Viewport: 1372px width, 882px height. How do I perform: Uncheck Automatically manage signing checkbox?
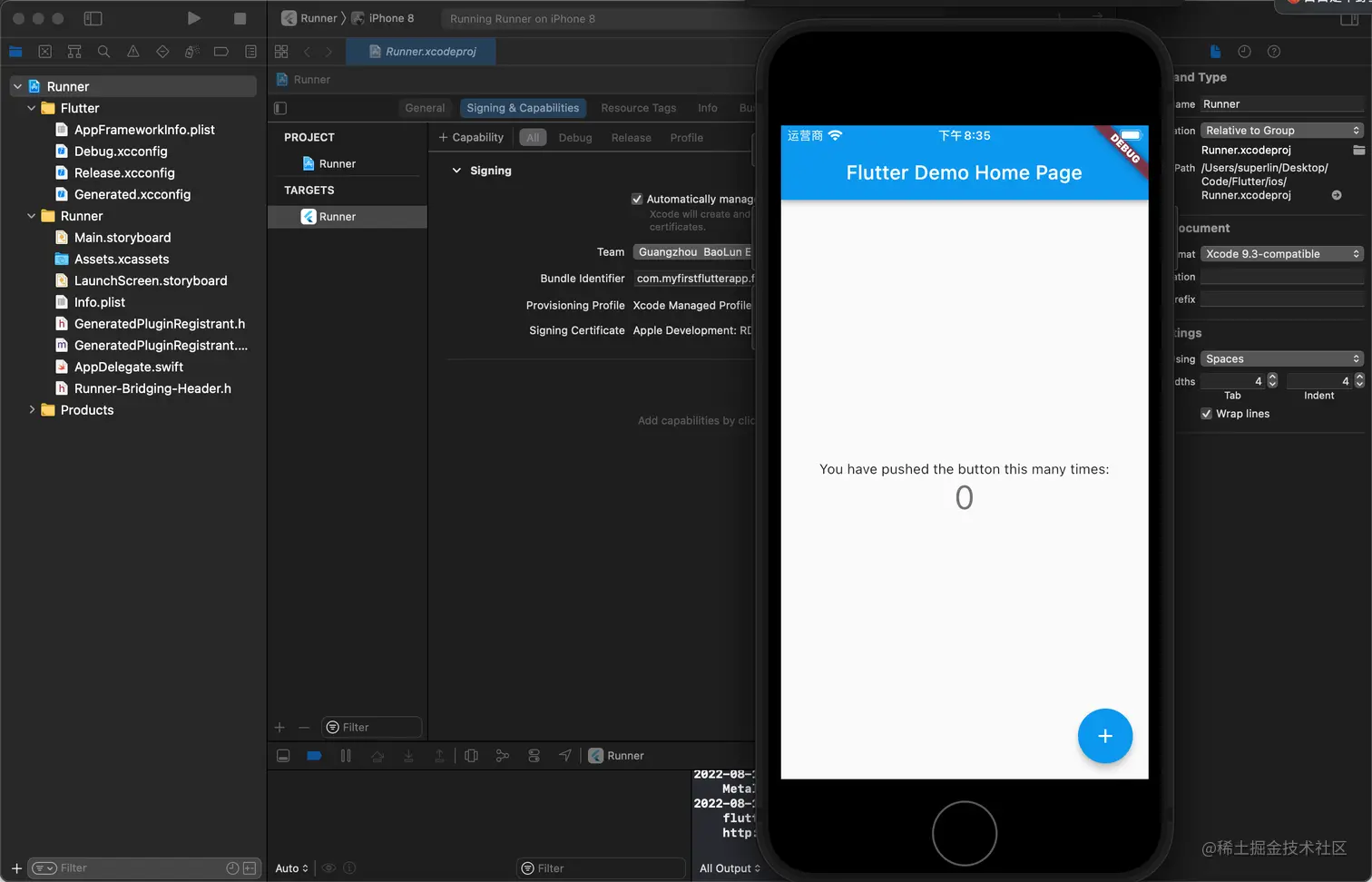pos(637,199)
